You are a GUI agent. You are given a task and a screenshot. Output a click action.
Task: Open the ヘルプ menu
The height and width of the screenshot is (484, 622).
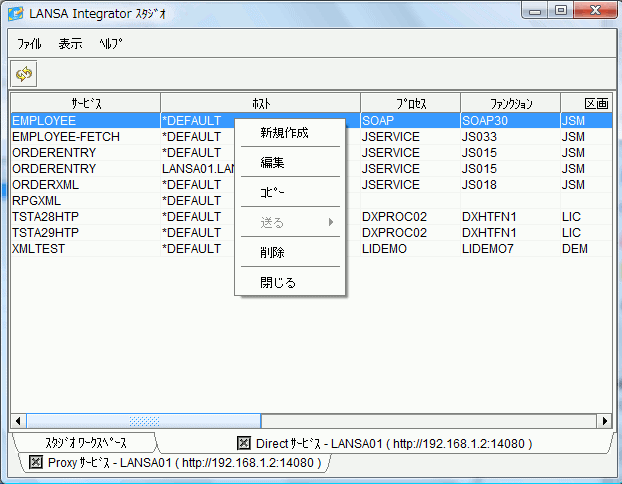(111, 44)
